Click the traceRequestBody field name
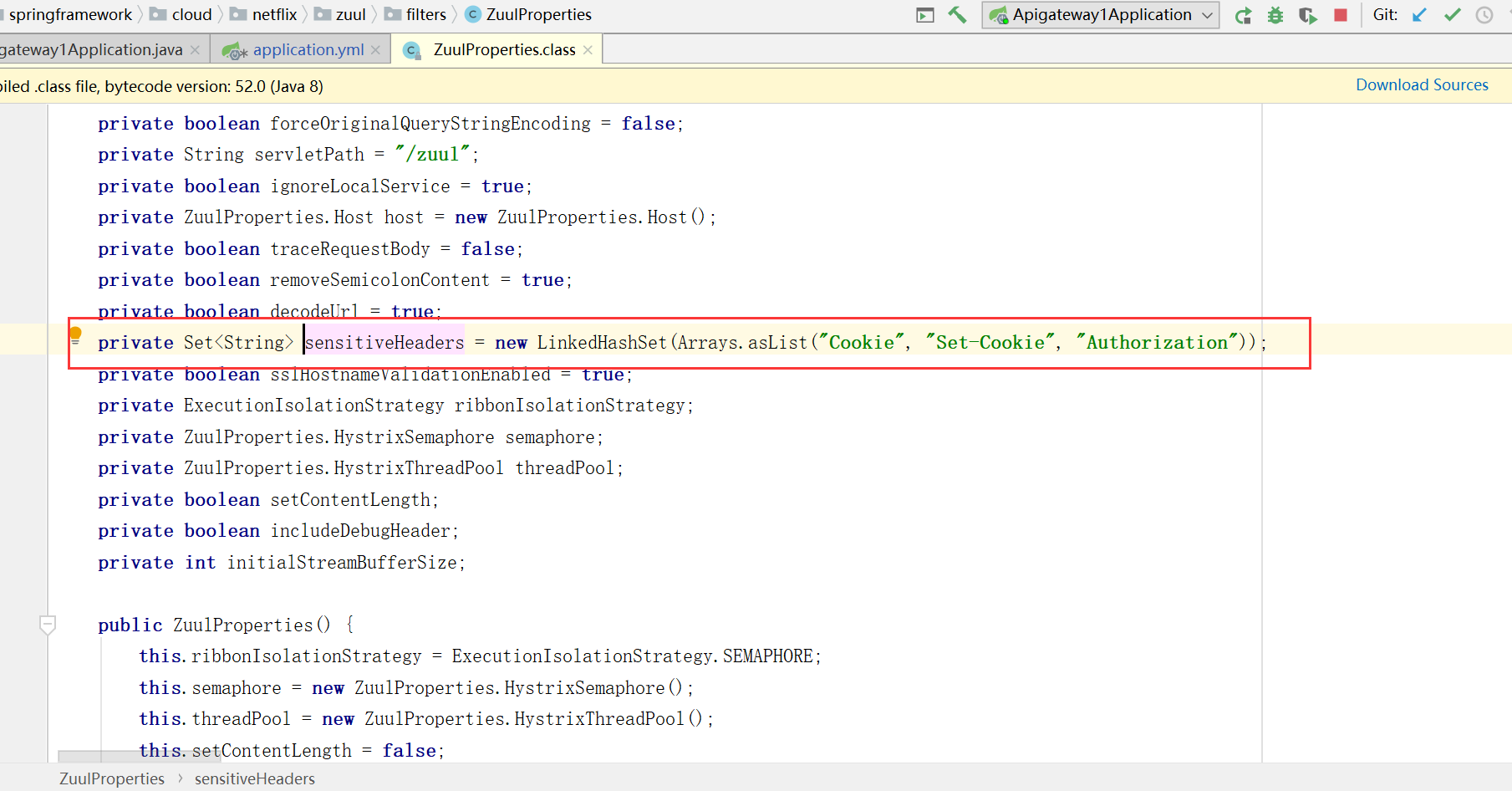The width and height of the screenshot is (1512, 791). (350, 249)
